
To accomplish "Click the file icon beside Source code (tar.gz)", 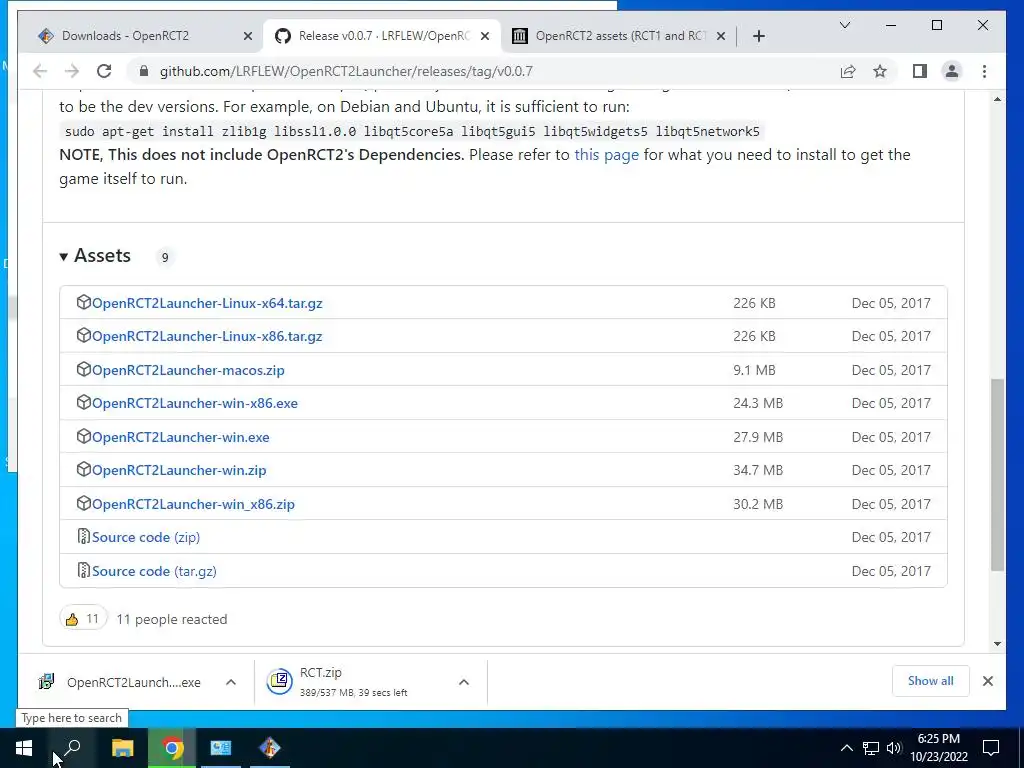I will coord(83,570).
